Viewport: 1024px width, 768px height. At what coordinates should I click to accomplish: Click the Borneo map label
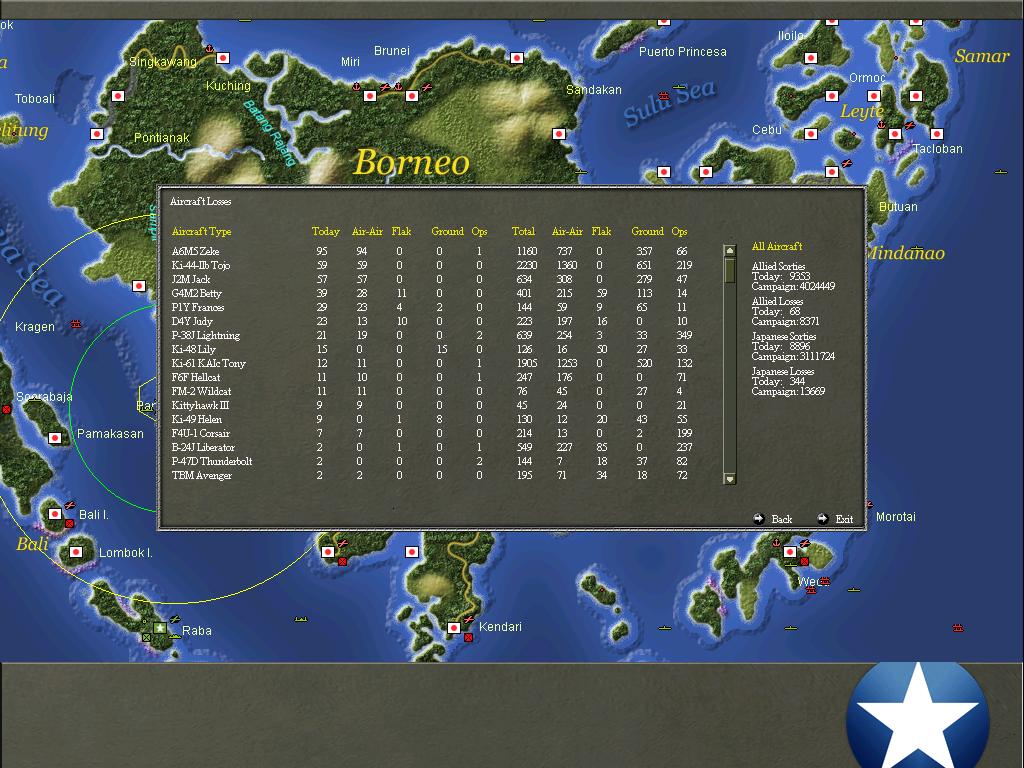pyautogui.click(x=411, y=162)
